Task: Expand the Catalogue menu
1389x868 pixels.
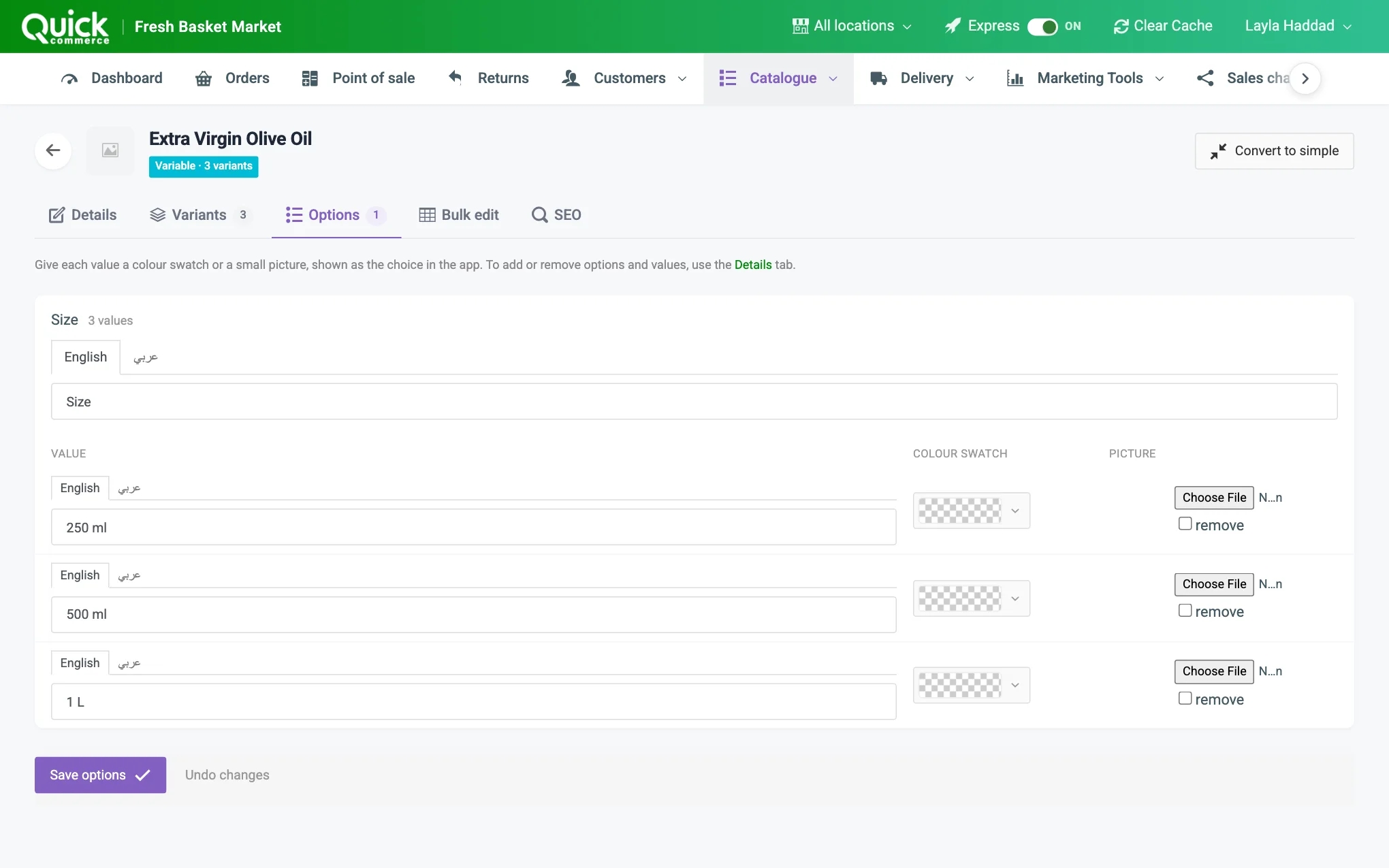Action: pyautogui.click(x=778, y=78)
